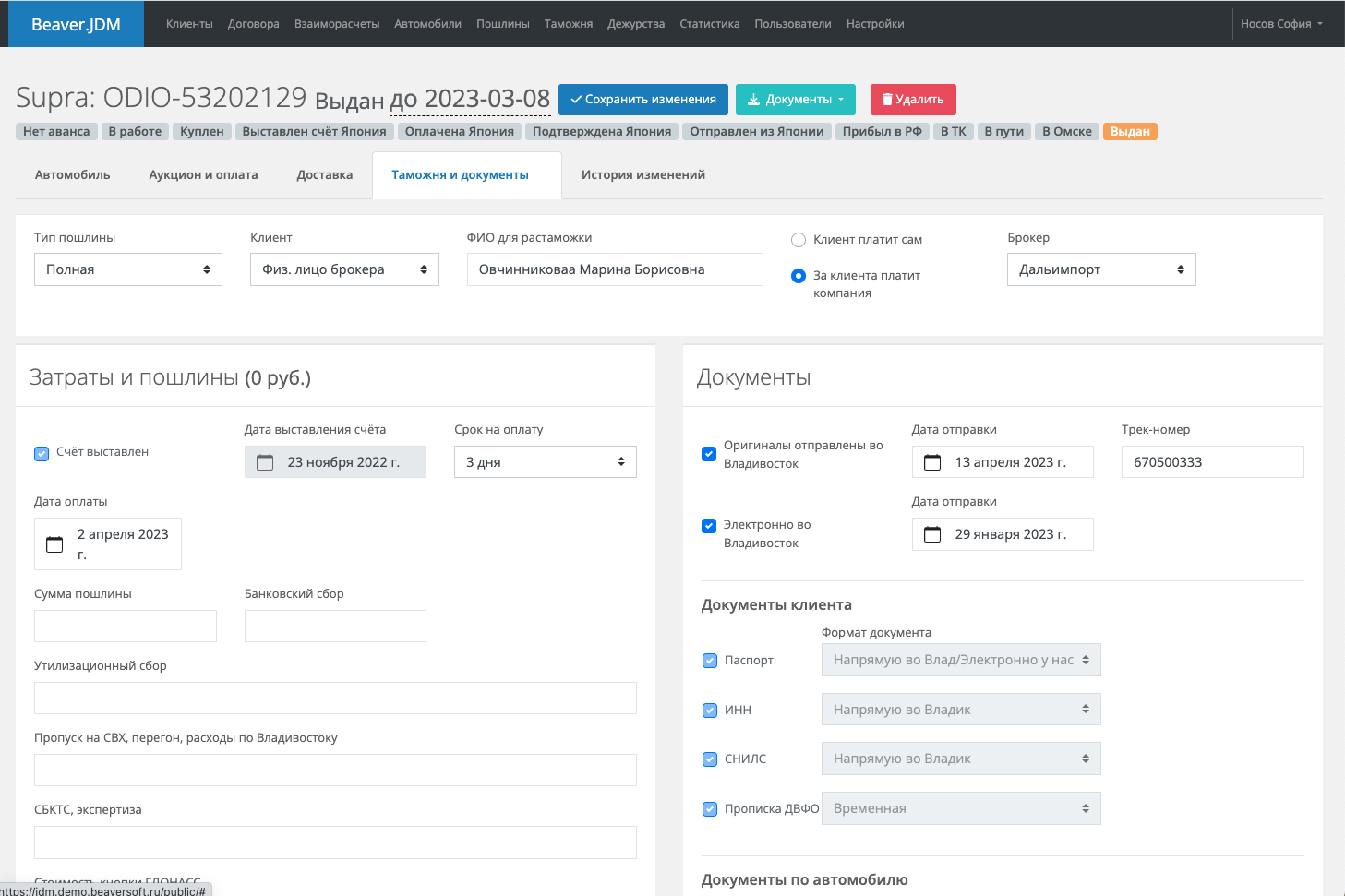Click Сумма пошлины input field
The image size is (1345, 896).
tap(126, 627)
